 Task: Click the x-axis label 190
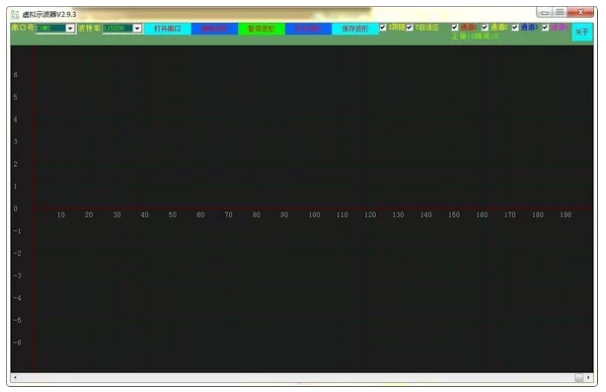click(x=565, y=215)
